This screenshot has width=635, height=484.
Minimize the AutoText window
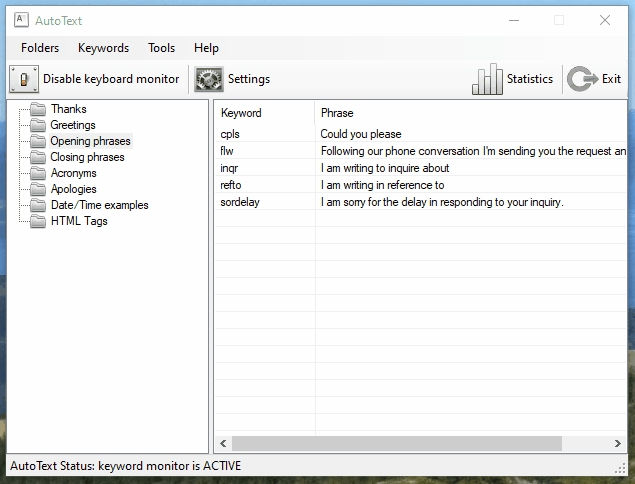pyautogui.click(x=514, y=20)
